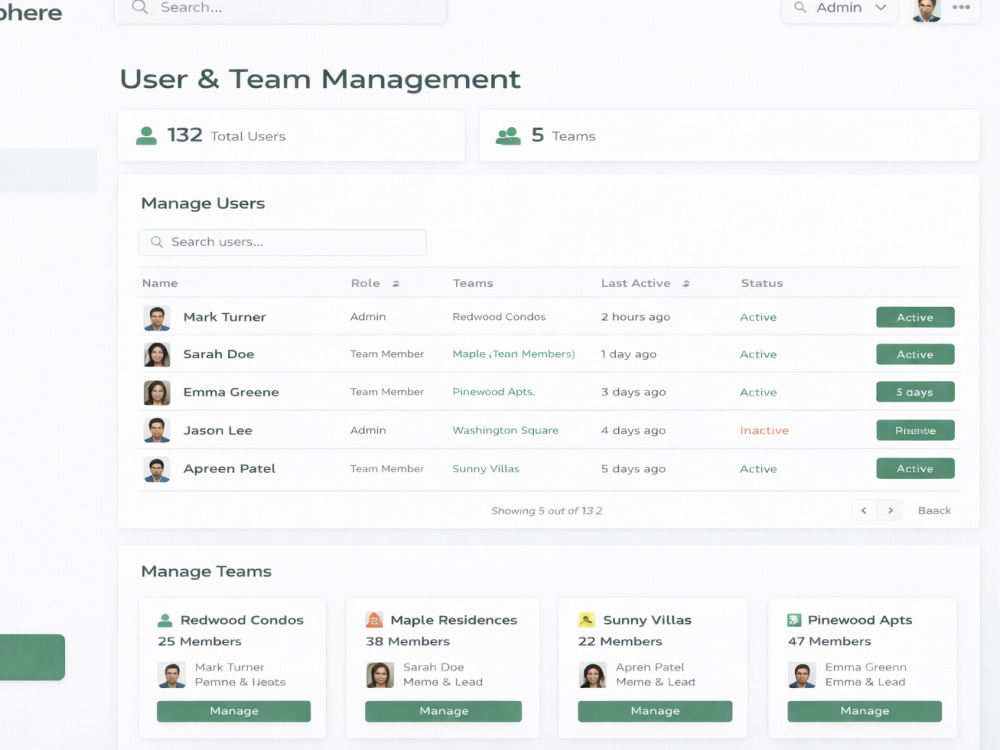Manage the Pinewood Apts team
The height and width of the screenshot is (750, 1000).
coord(865,711)
